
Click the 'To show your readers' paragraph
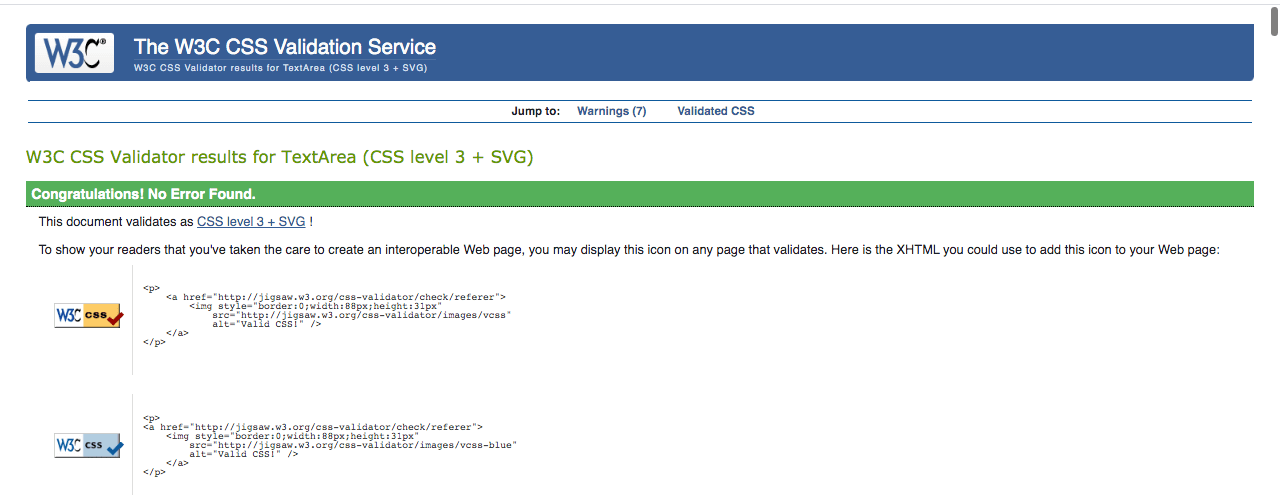click(629, 250)
